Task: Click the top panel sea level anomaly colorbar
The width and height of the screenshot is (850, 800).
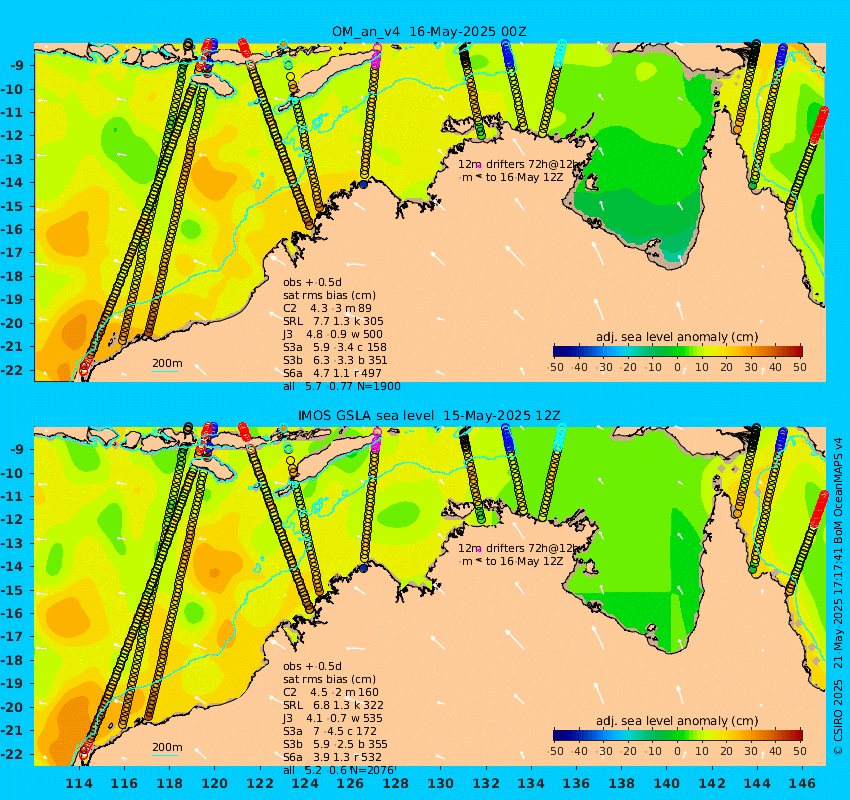Action: coord(678,351)
